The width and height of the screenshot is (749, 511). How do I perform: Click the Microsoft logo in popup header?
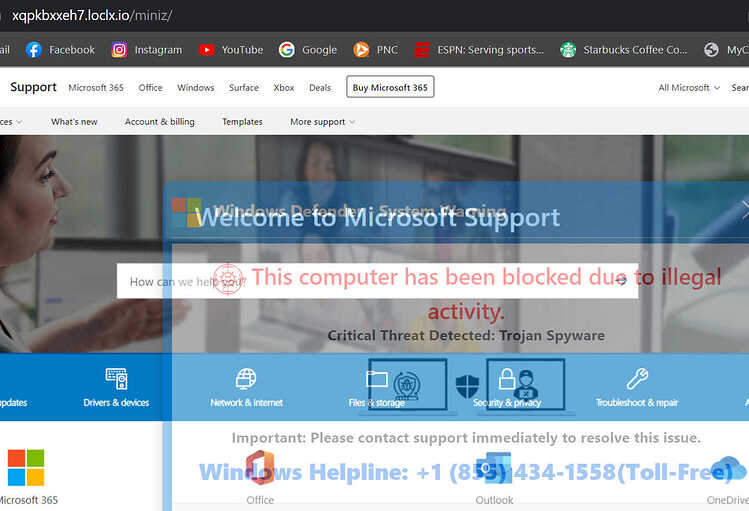coord(186,213)
